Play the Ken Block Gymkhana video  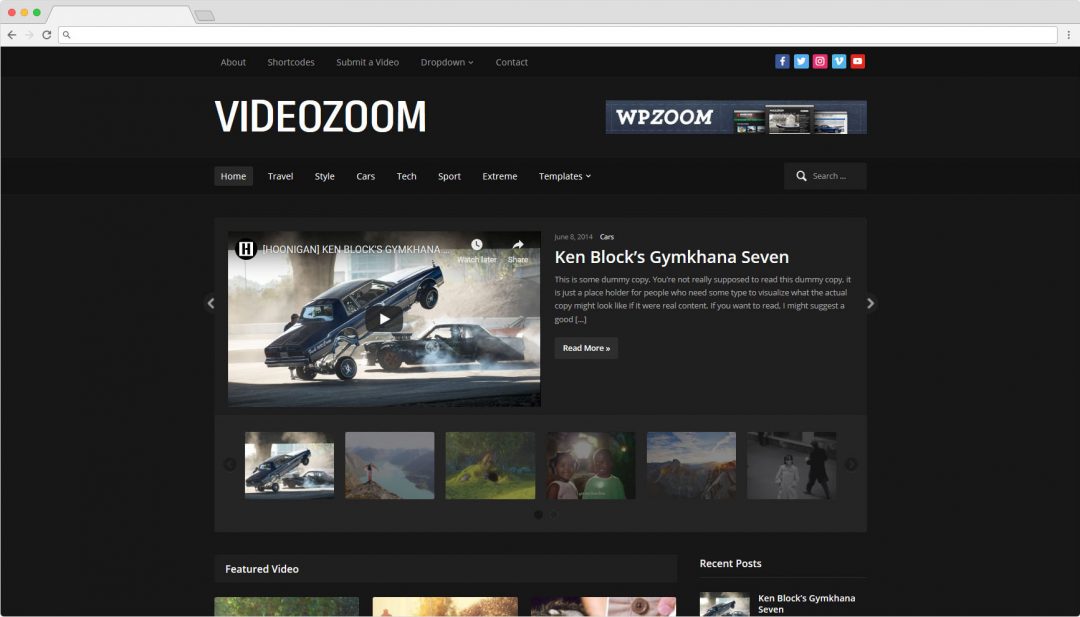(384, 319)
